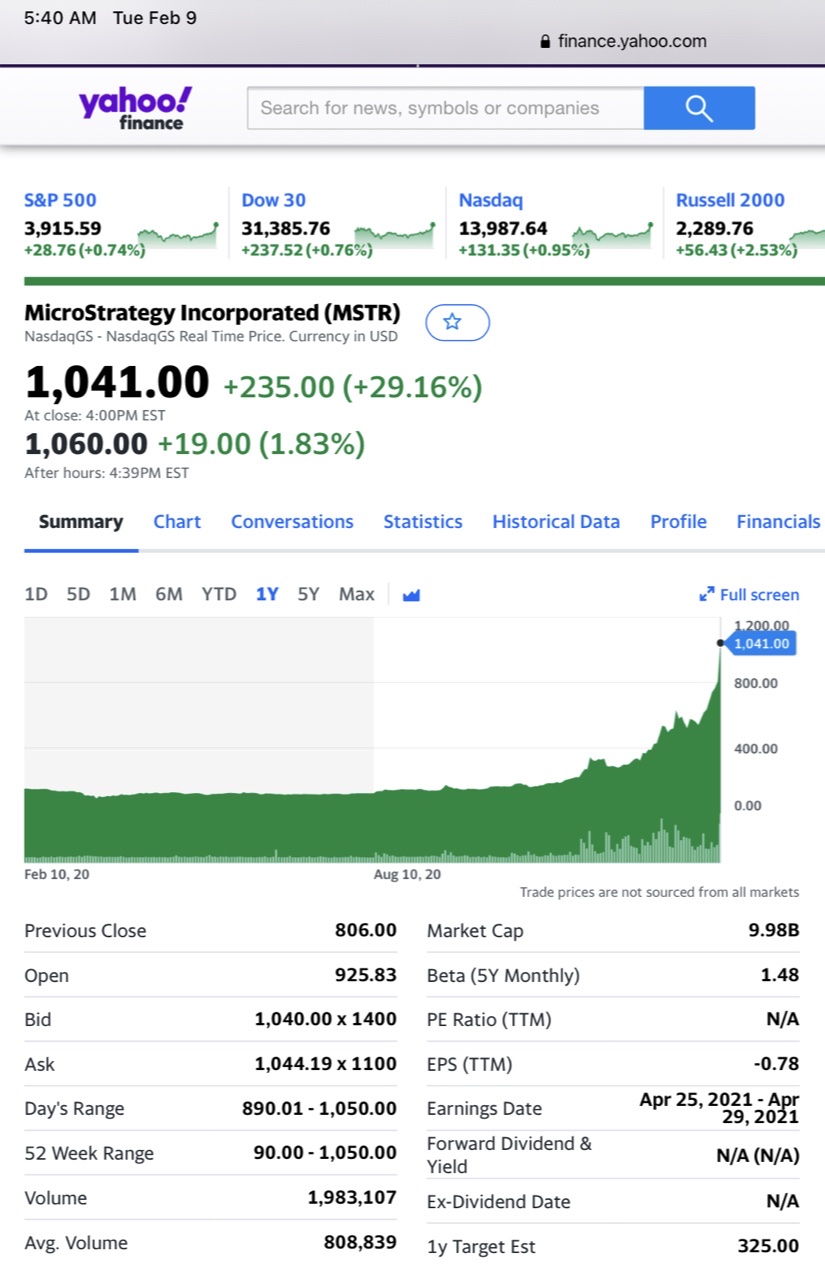The image size is (825, 1280).
Task: Click the Yahoo Finance logo
Action: coord(135,108)
